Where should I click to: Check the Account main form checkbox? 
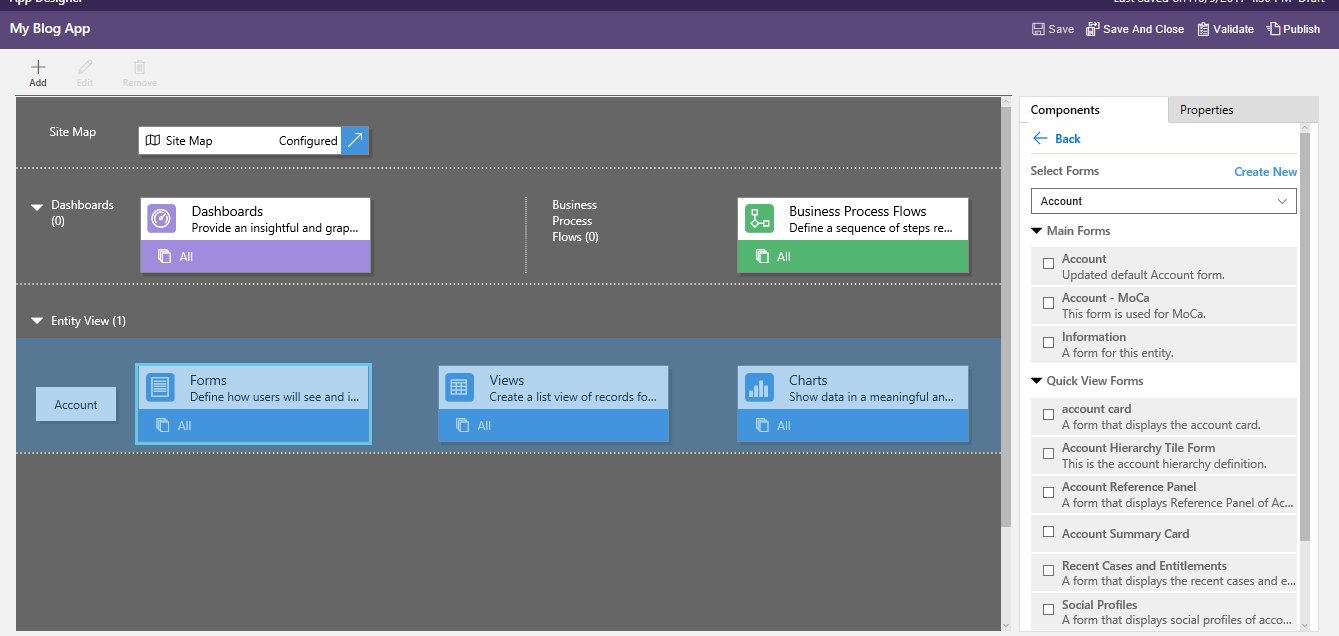pyautogui.click(x=1048, y=264)
